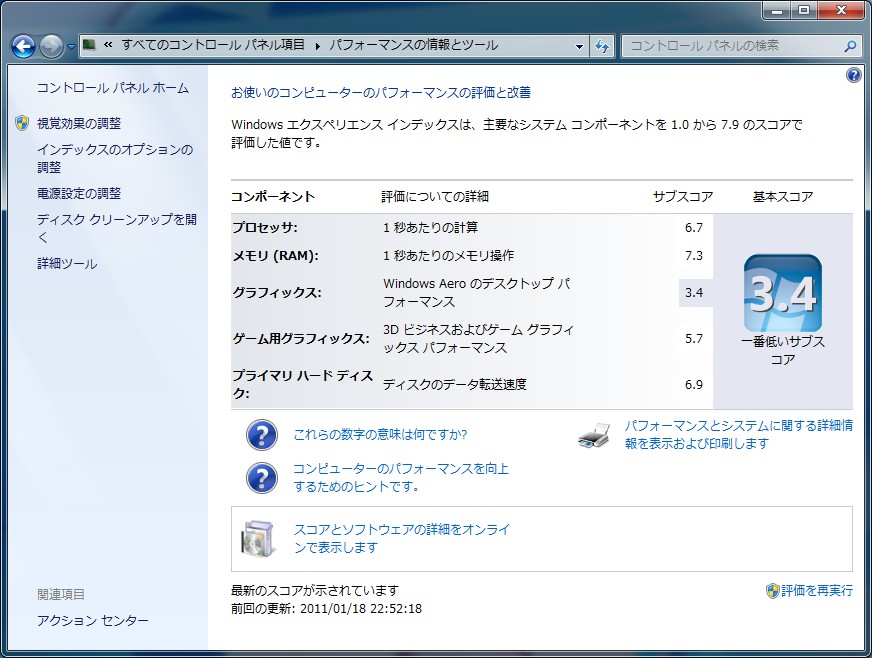
Task: Click the メモリ (RAM): row label
Action: point(275,256)
